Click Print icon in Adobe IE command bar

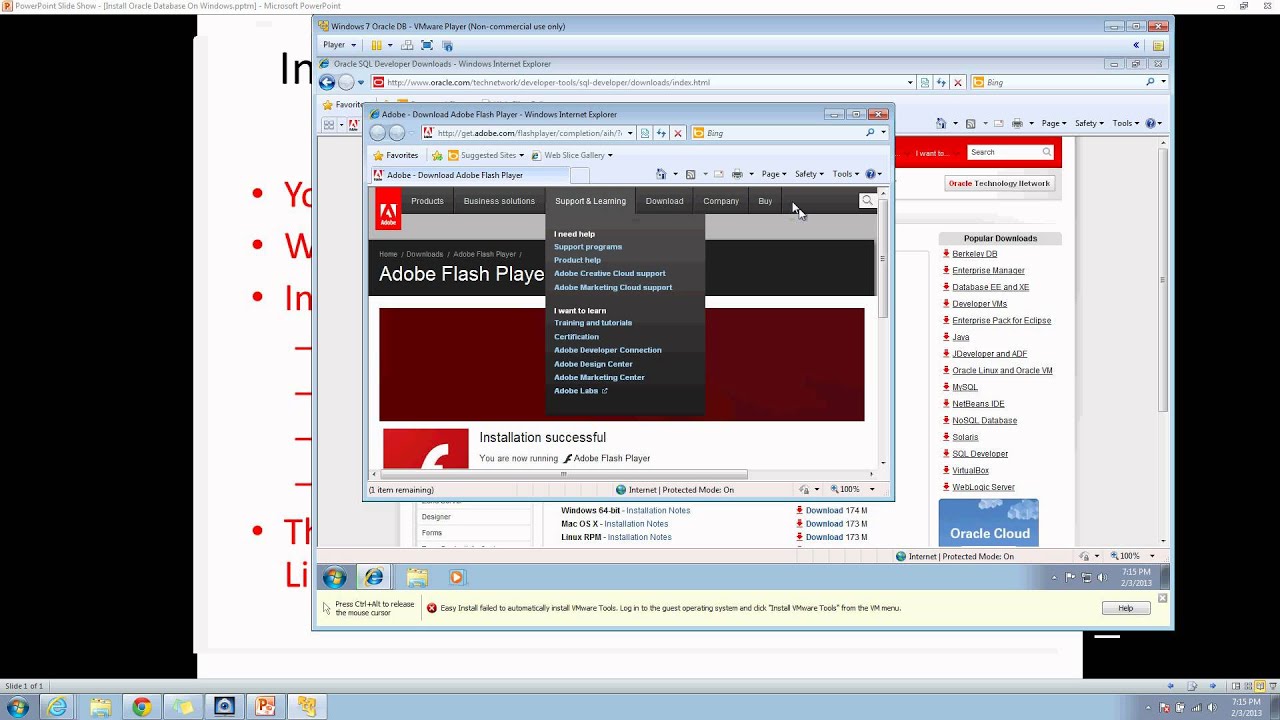click(737, 174)
